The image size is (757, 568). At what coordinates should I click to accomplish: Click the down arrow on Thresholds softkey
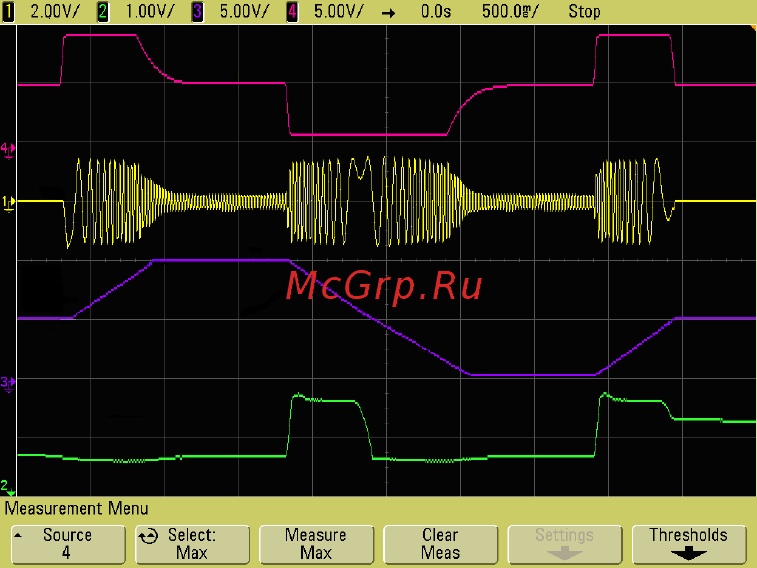[688, 554]
